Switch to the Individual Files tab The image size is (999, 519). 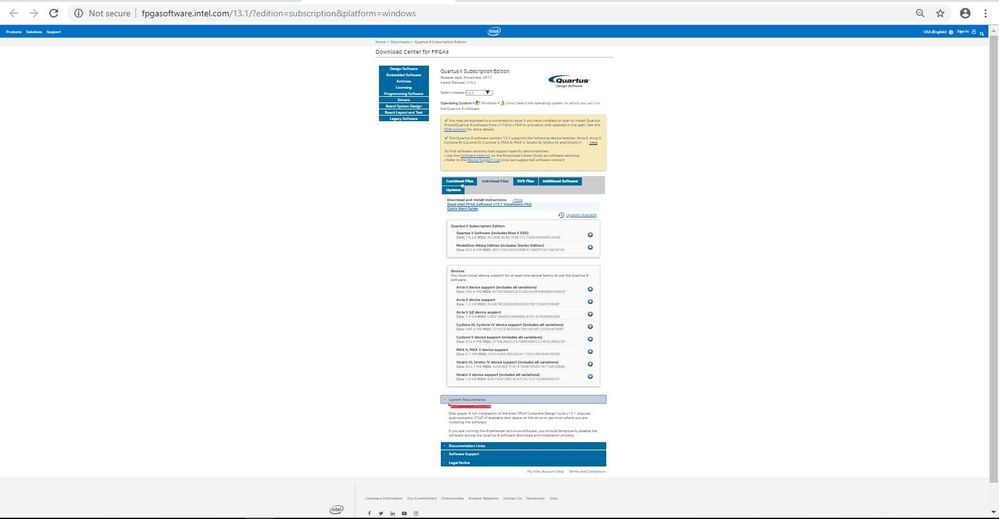coord(495,181)
